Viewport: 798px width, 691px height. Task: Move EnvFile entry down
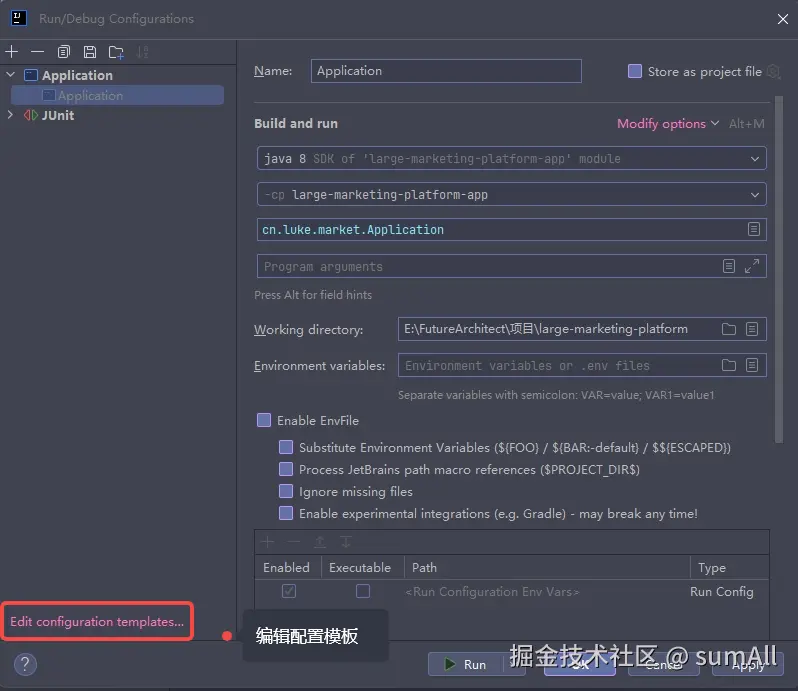point(346,542)
